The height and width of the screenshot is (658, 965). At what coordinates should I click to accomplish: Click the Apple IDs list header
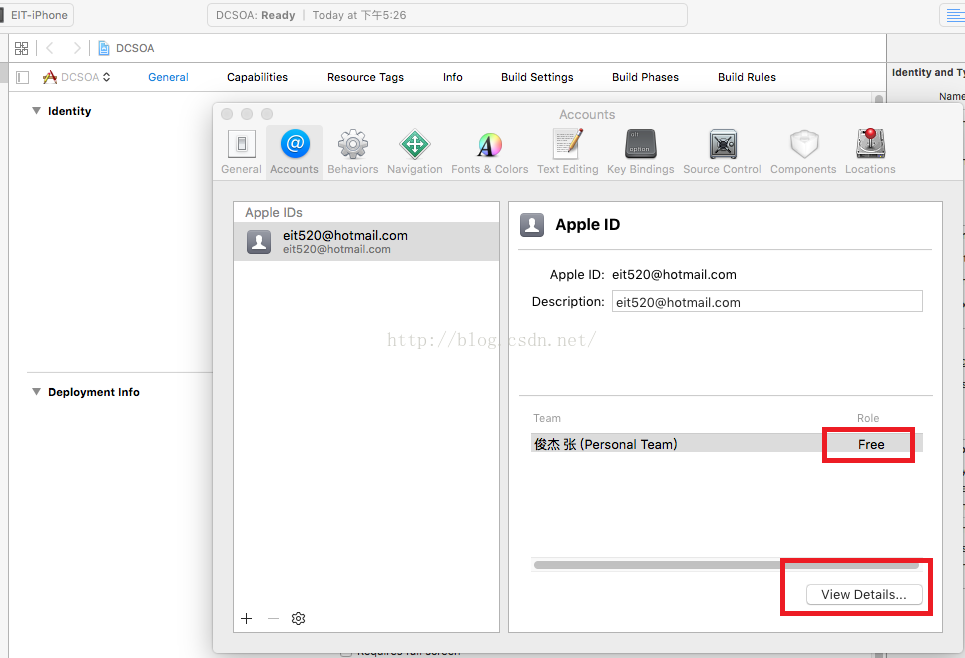(x=274, y=212)
